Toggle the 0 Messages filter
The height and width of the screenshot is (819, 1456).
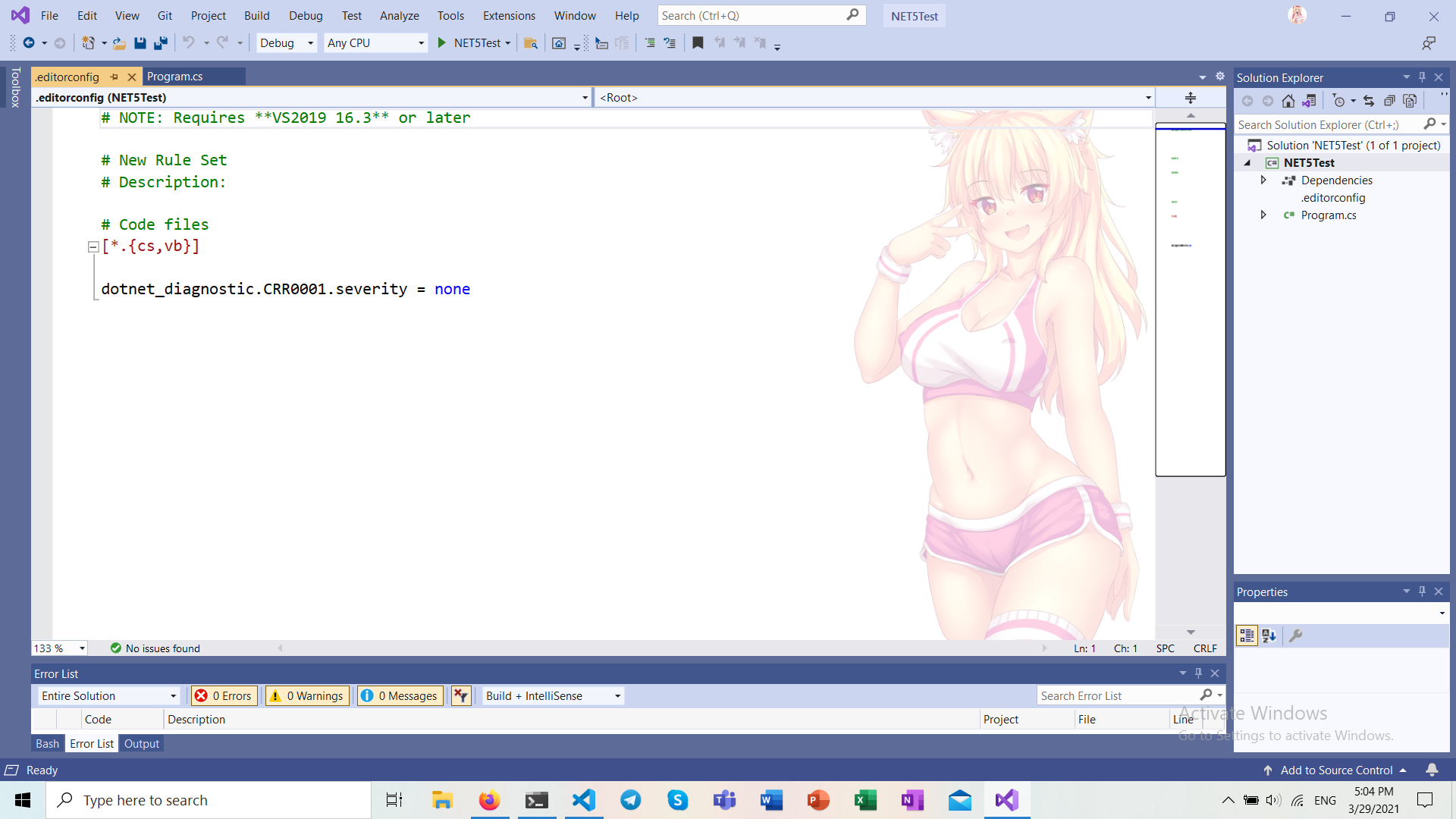tap(400, 695)
